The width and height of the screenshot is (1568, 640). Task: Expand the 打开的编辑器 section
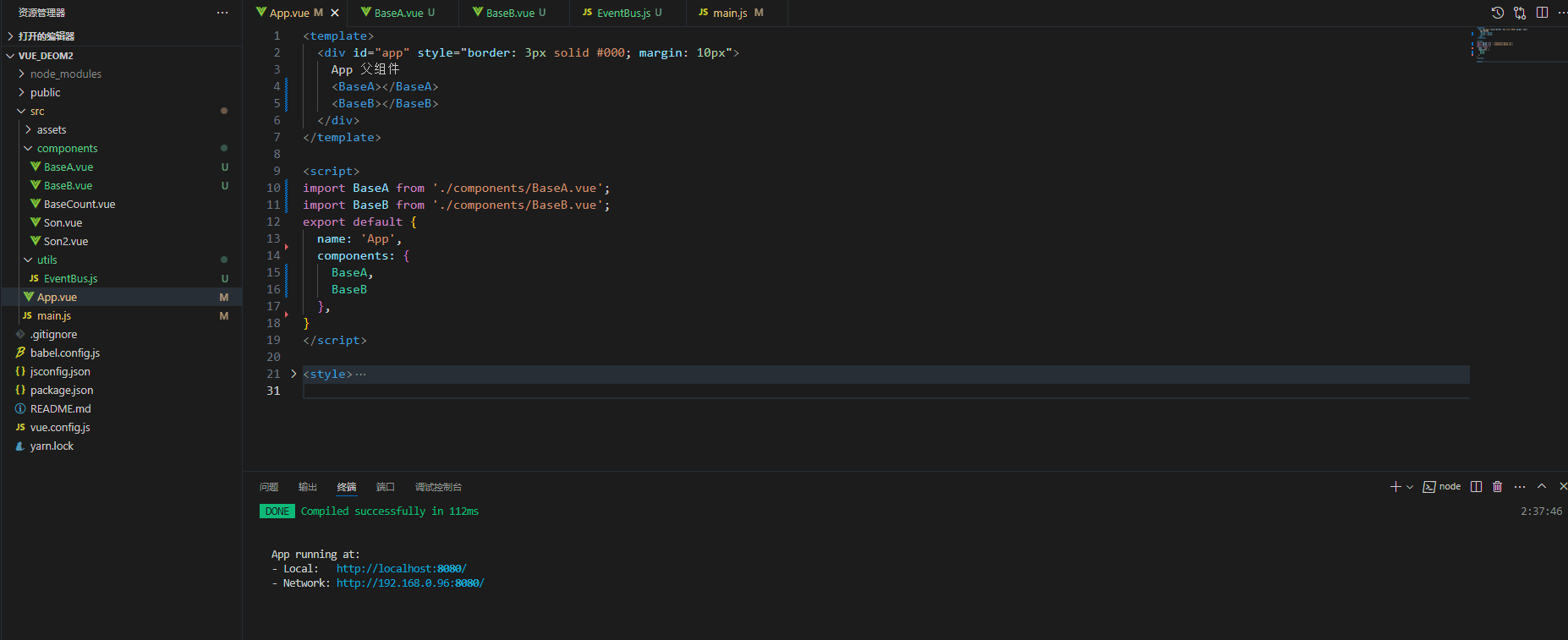122,36
